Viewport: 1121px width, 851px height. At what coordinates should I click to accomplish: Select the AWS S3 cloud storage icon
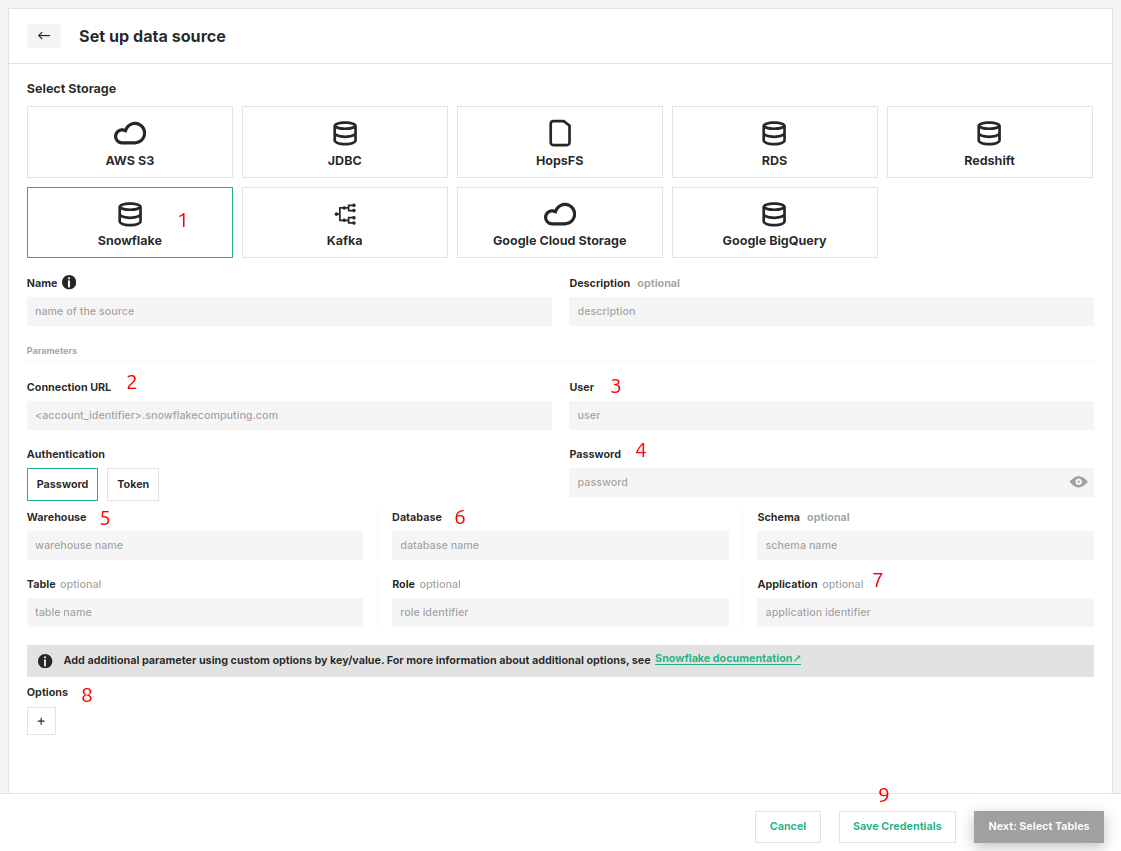tap(130, 133)
